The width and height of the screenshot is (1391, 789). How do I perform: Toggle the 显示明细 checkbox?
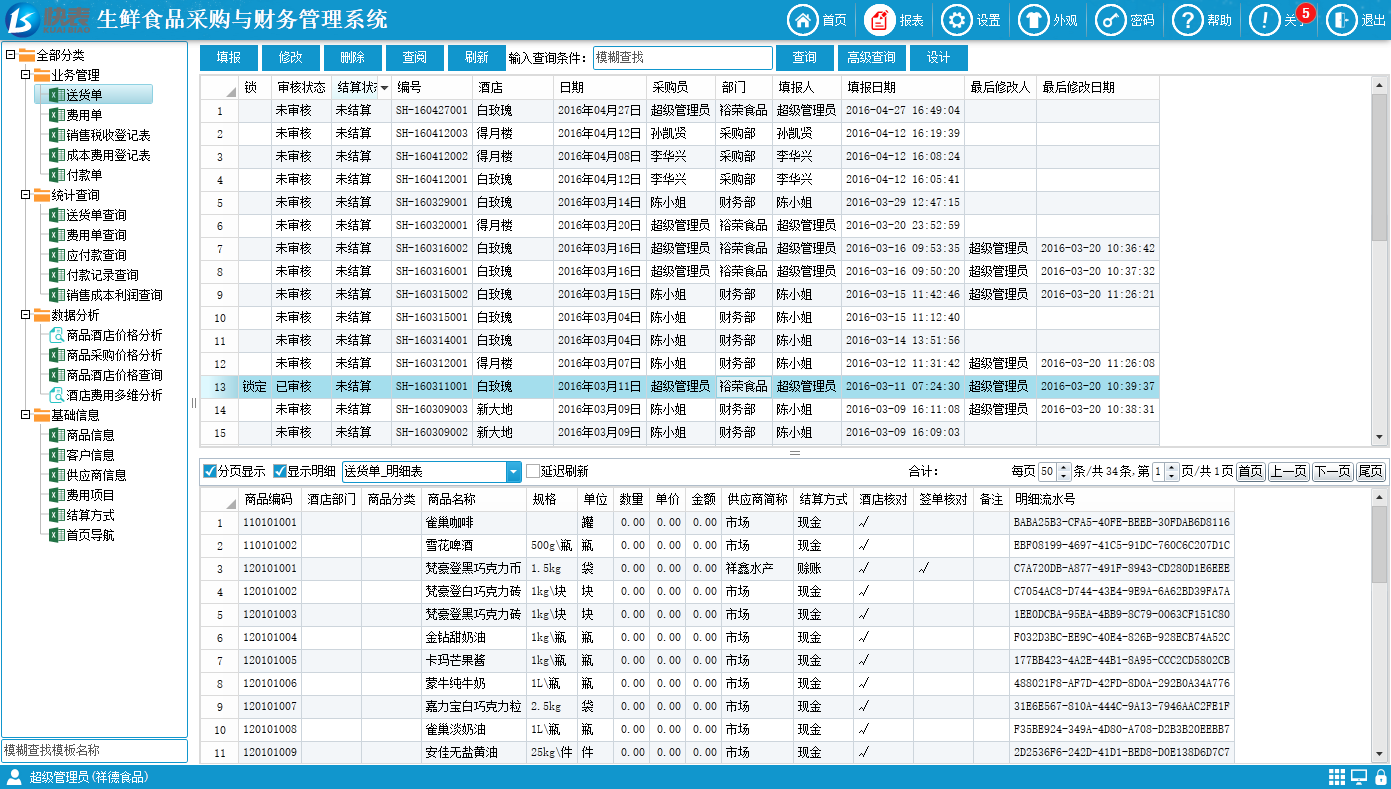pyautogui.click(x=279, y=471)
